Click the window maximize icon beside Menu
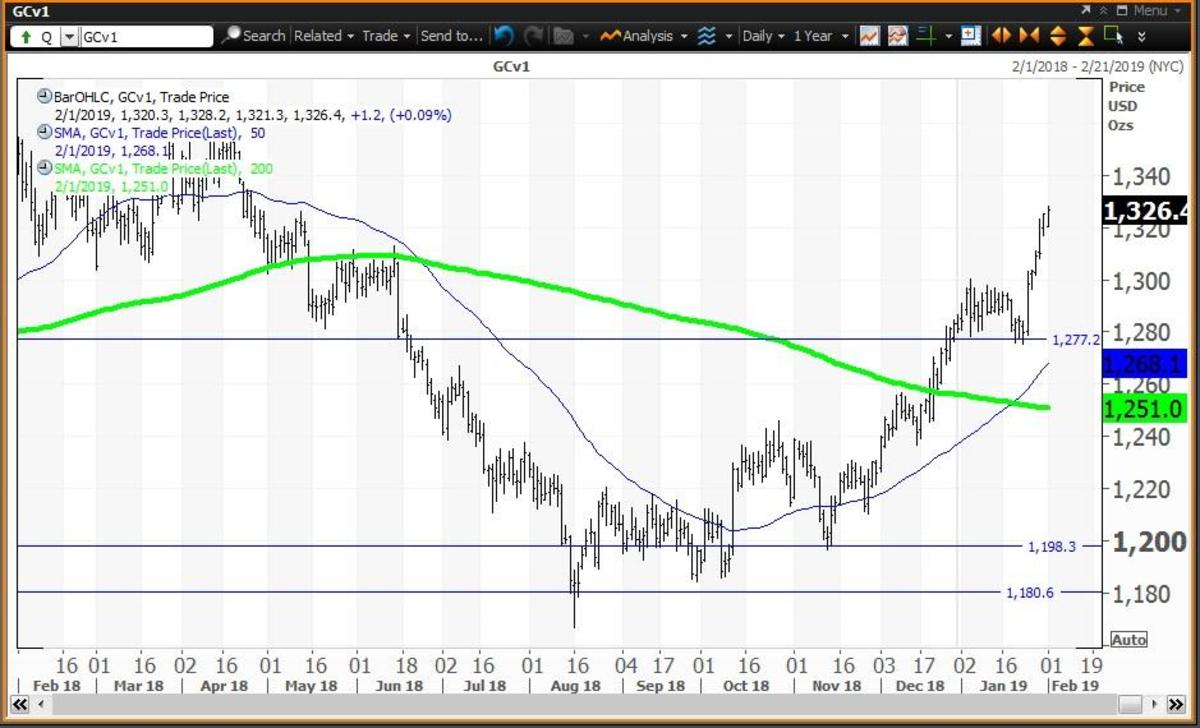This screenshot has width=1200, height=728. click(1123, 10)
